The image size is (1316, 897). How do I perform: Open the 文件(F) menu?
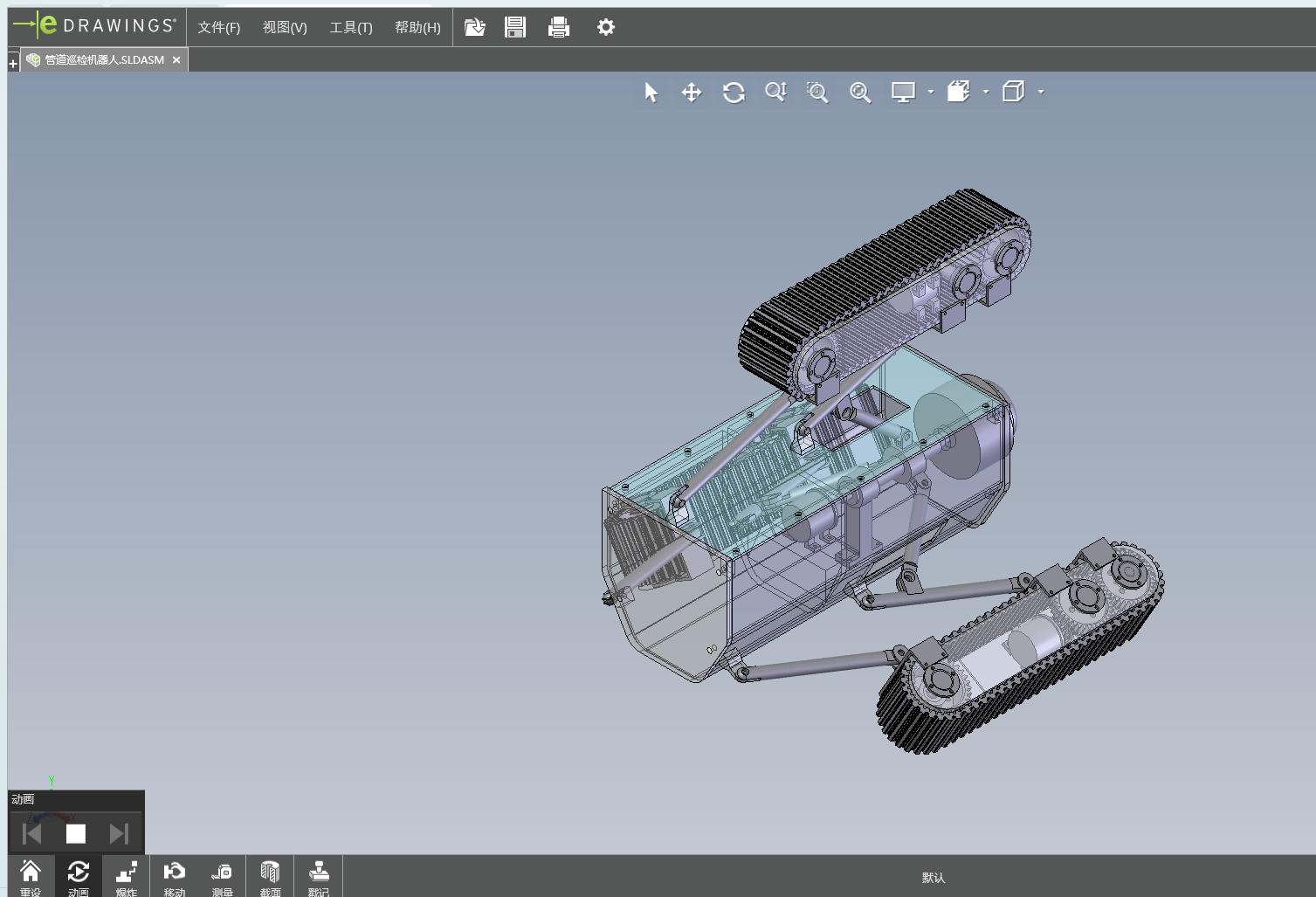pyautogui.click(x=218, y=28)
